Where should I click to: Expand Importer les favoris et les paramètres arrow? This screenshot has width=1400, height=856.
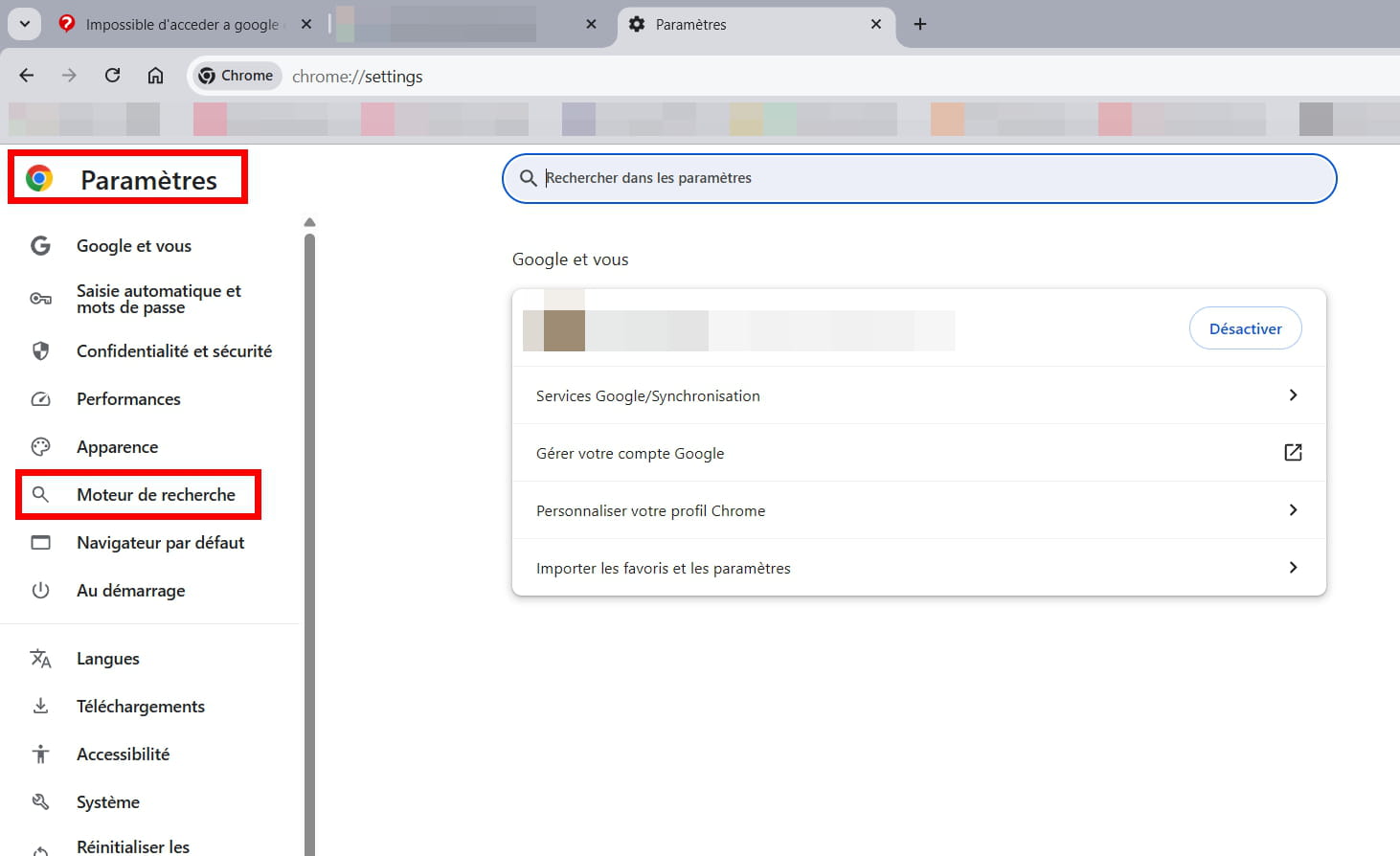[1293, 568]
